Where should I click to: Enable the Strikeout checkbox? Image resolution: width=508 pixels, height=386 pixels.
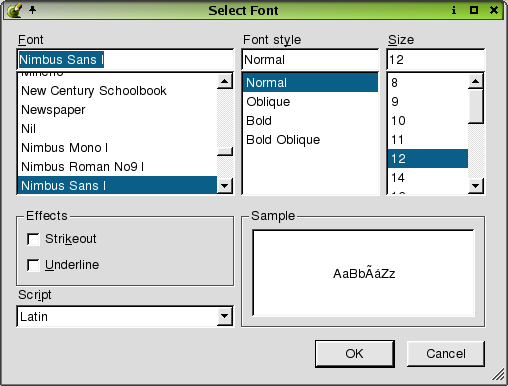pyautogui.click(x=33, y=239)
